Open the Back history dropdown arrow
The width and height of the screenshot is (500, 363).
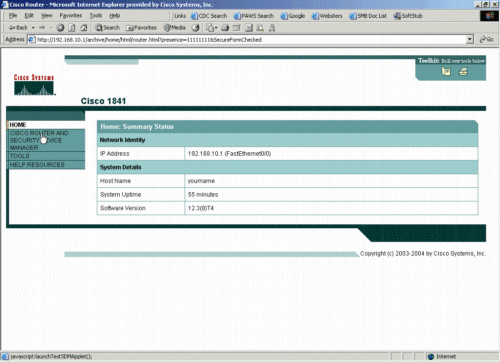[x=33, y=28]
